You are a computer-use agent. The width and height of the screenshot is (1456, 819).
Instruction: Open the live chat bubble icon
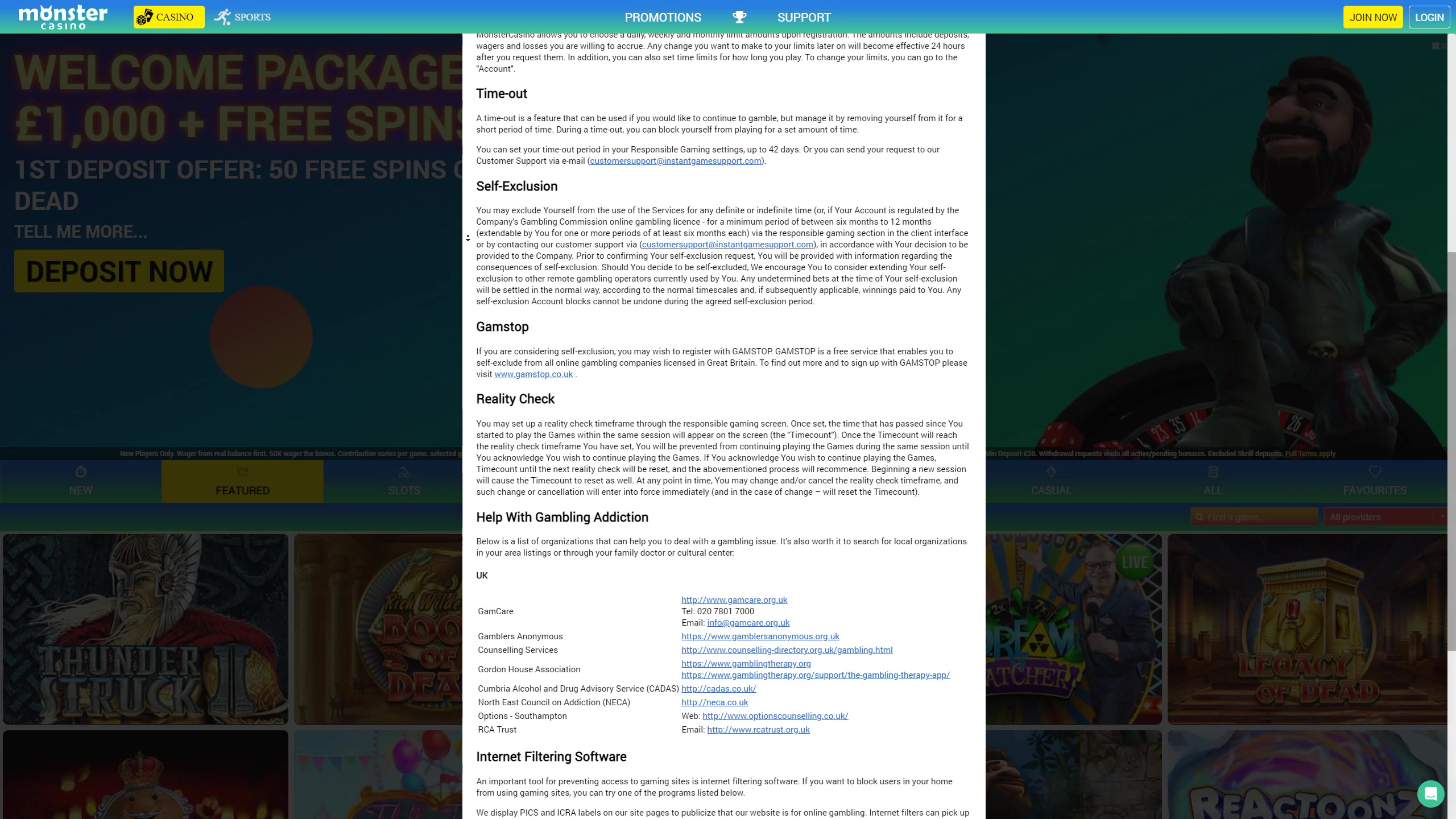(1430, 793)
